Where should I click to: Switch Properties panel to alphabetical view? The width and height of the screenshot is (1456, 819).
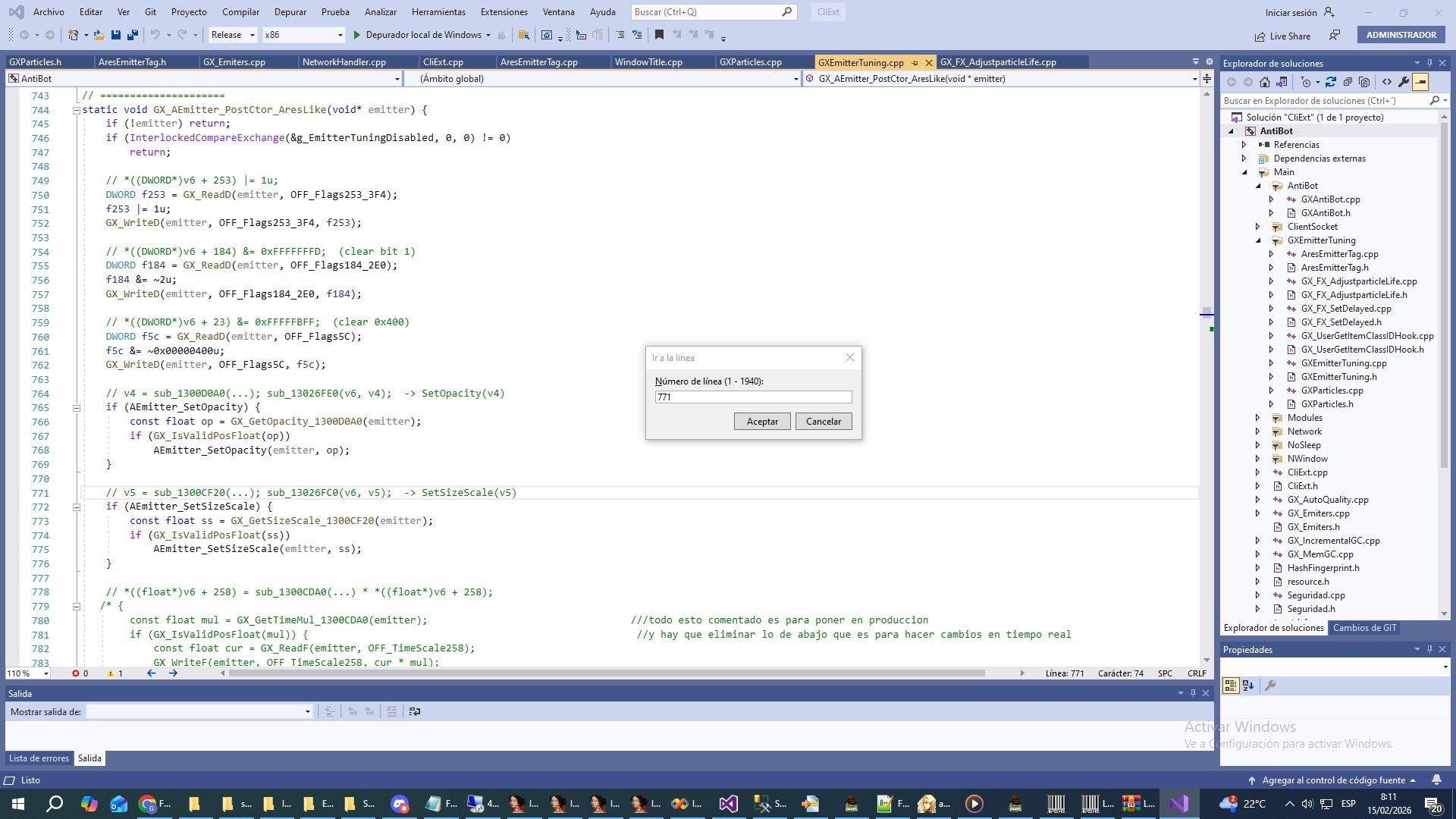coord(1248,686)
